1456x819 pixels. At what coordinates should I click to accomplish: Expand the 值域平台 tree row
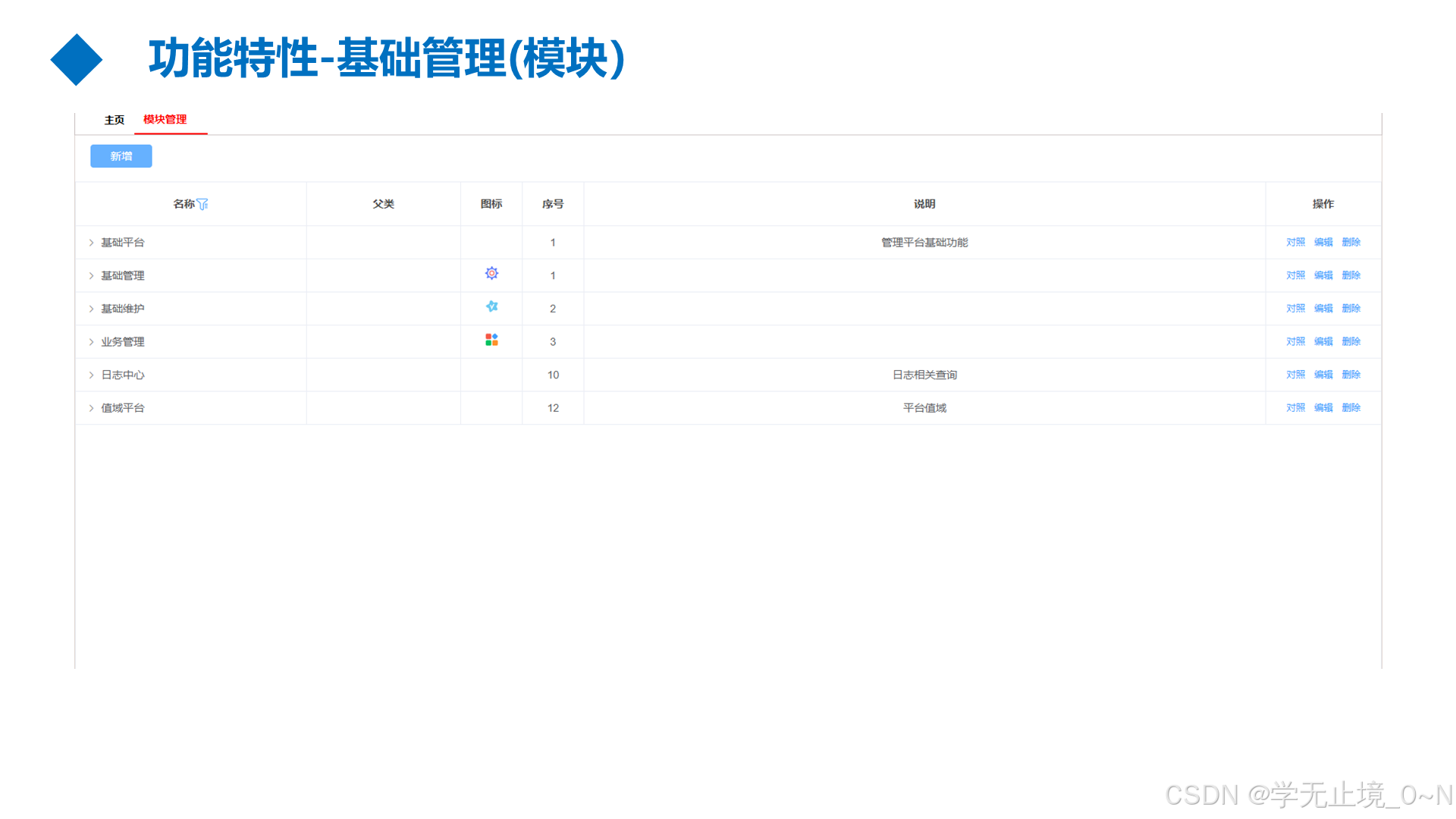pyautogui.click(x=90, y=407)
